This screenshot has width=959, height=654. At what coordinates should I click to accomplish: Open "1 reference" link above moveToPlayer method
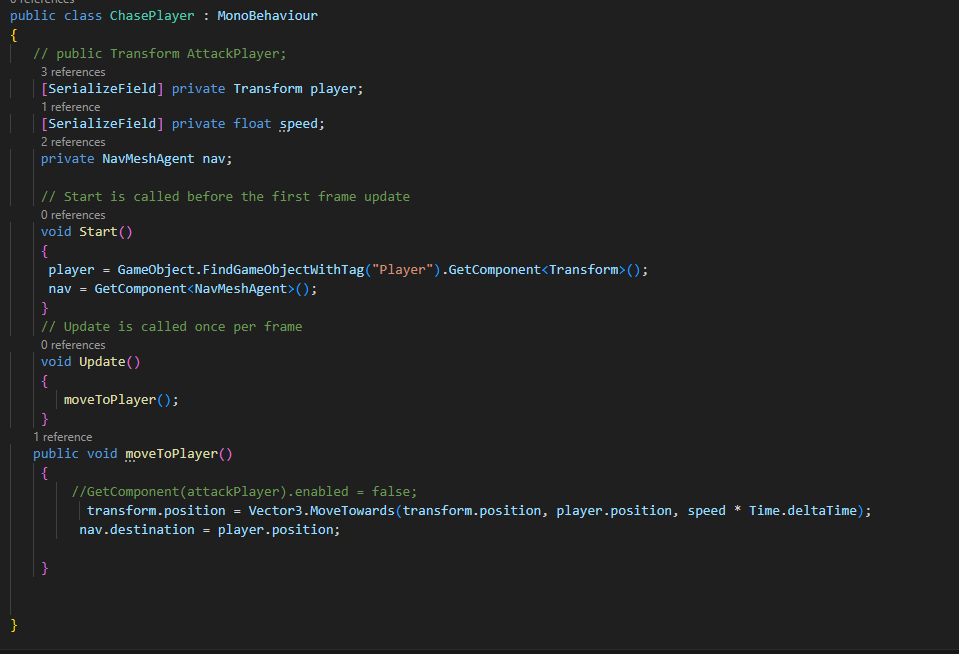[x=62, y=437]
